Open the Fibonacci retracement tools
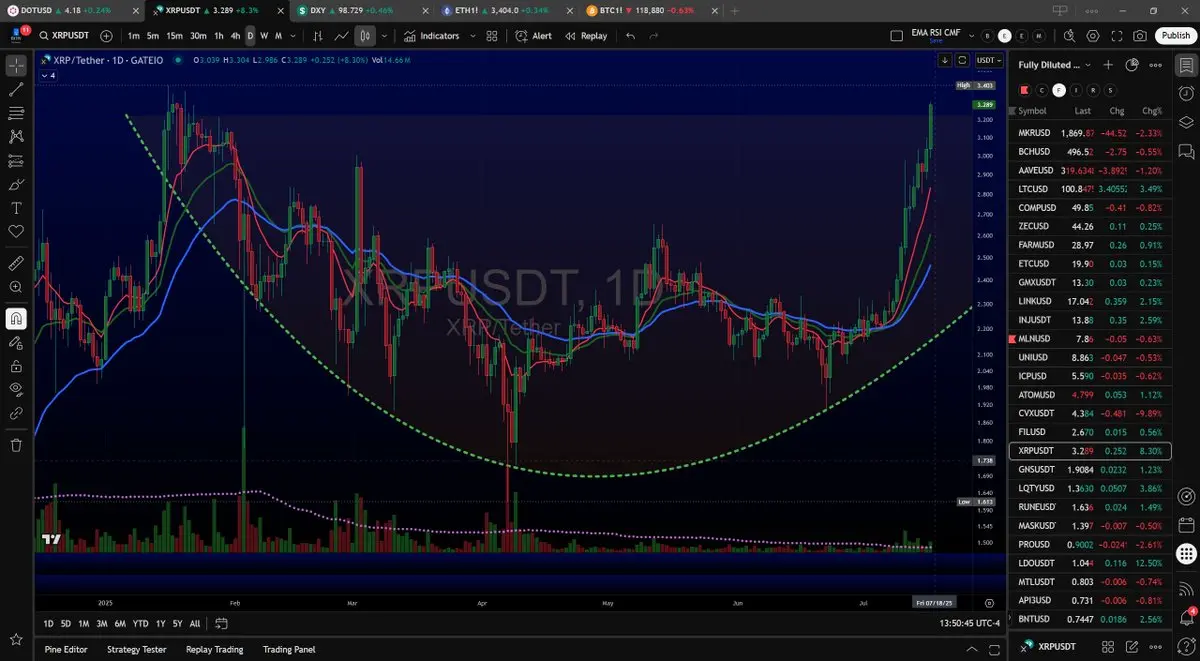This screenshot has width=1200, height=661. click(16, 113)
